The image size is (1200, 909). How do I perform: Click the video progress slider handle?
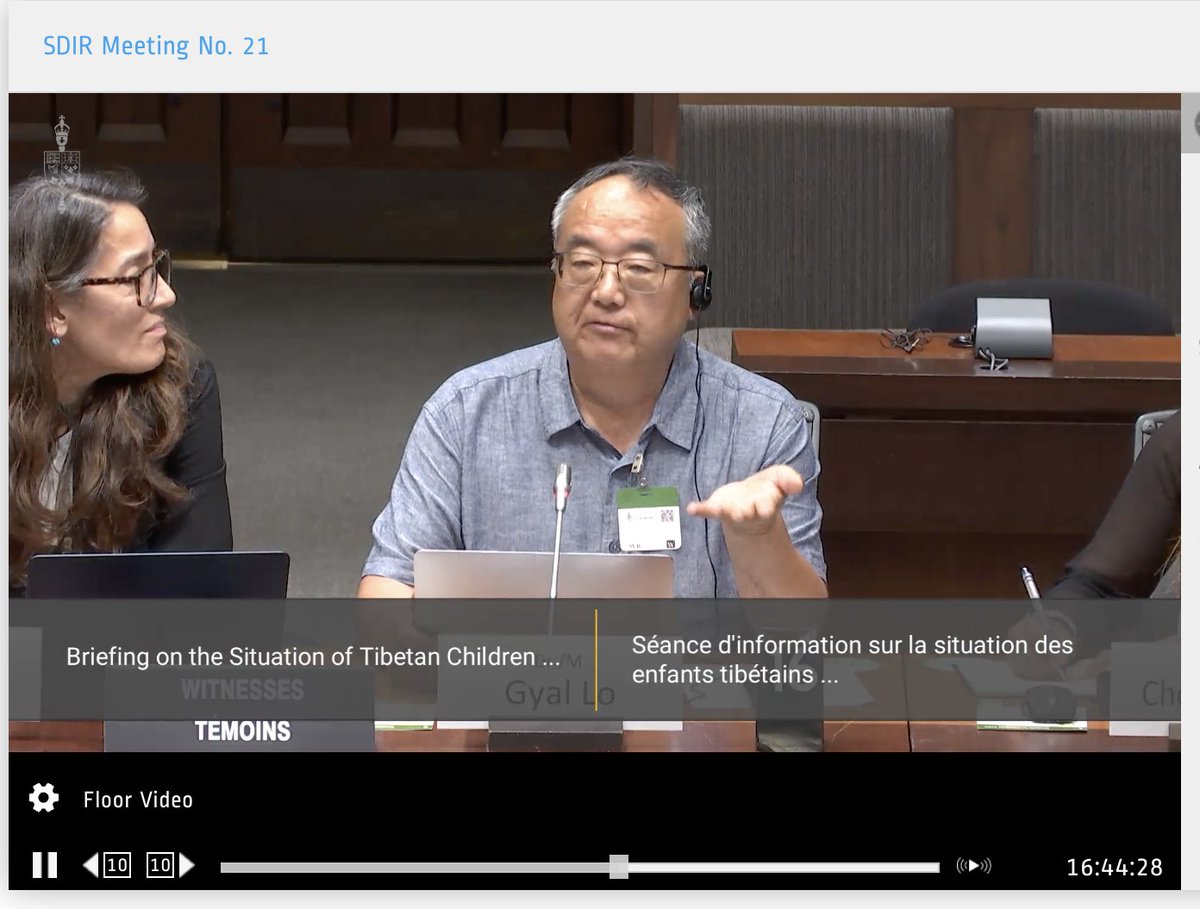click(x=619, y=867)
